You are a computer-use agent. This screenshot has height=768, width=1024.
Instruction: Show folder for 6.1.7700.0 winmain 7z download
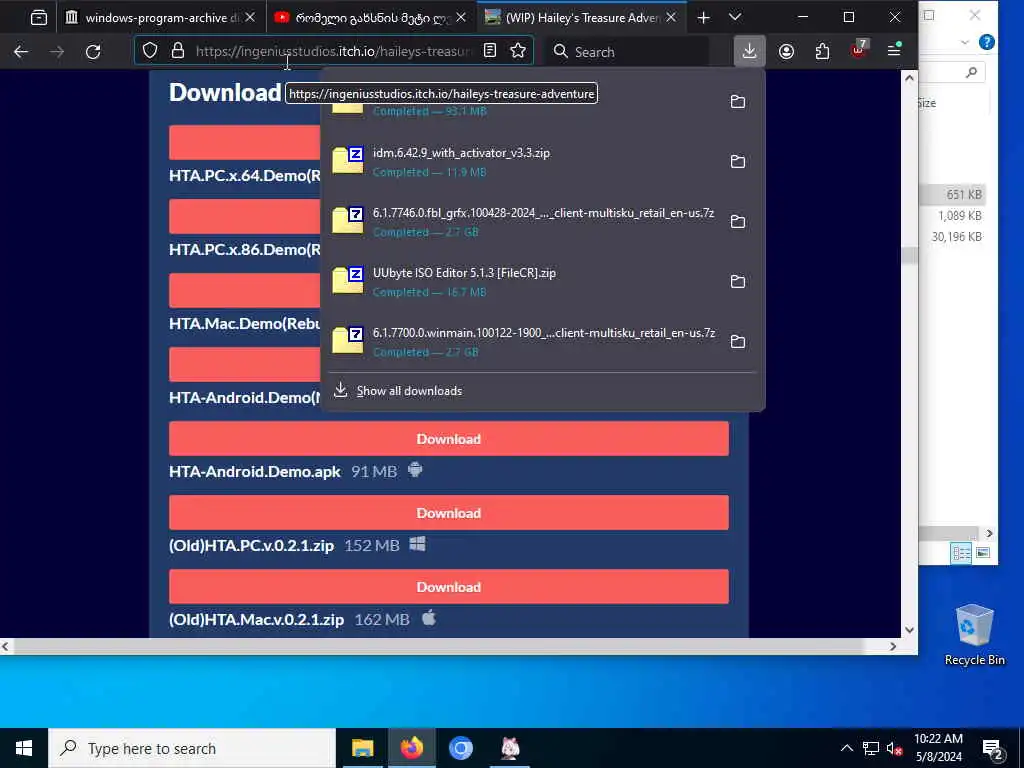[737, 342]
